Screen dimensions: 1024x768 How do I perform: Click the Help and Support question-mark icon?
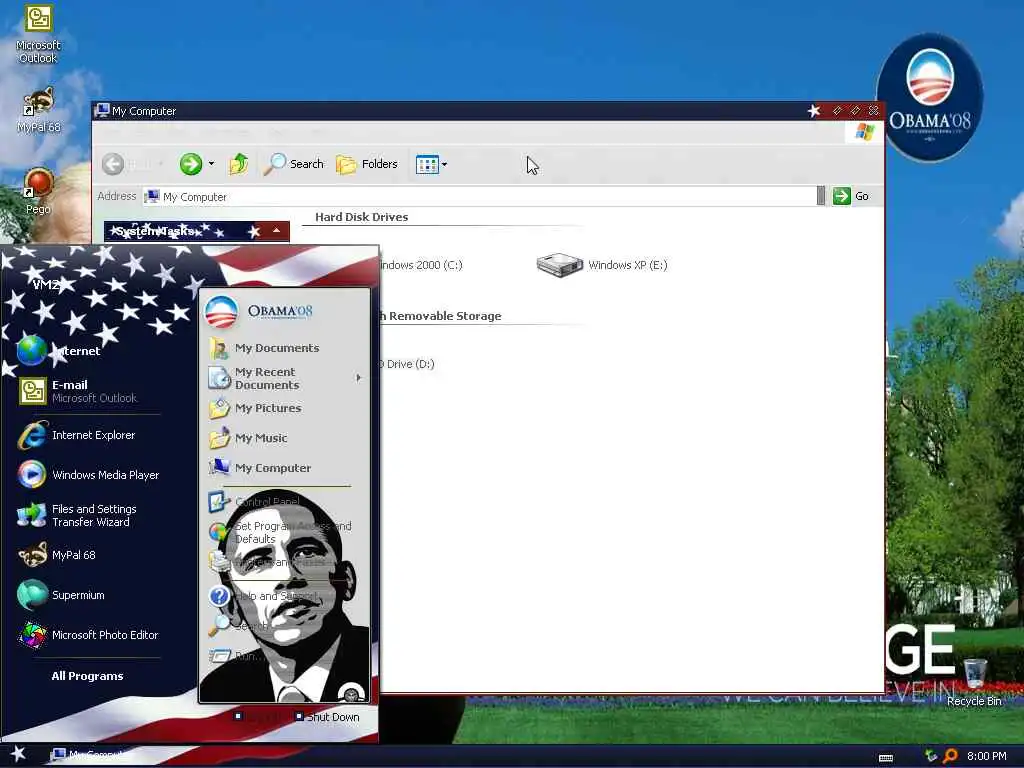(x=219, y=596)
